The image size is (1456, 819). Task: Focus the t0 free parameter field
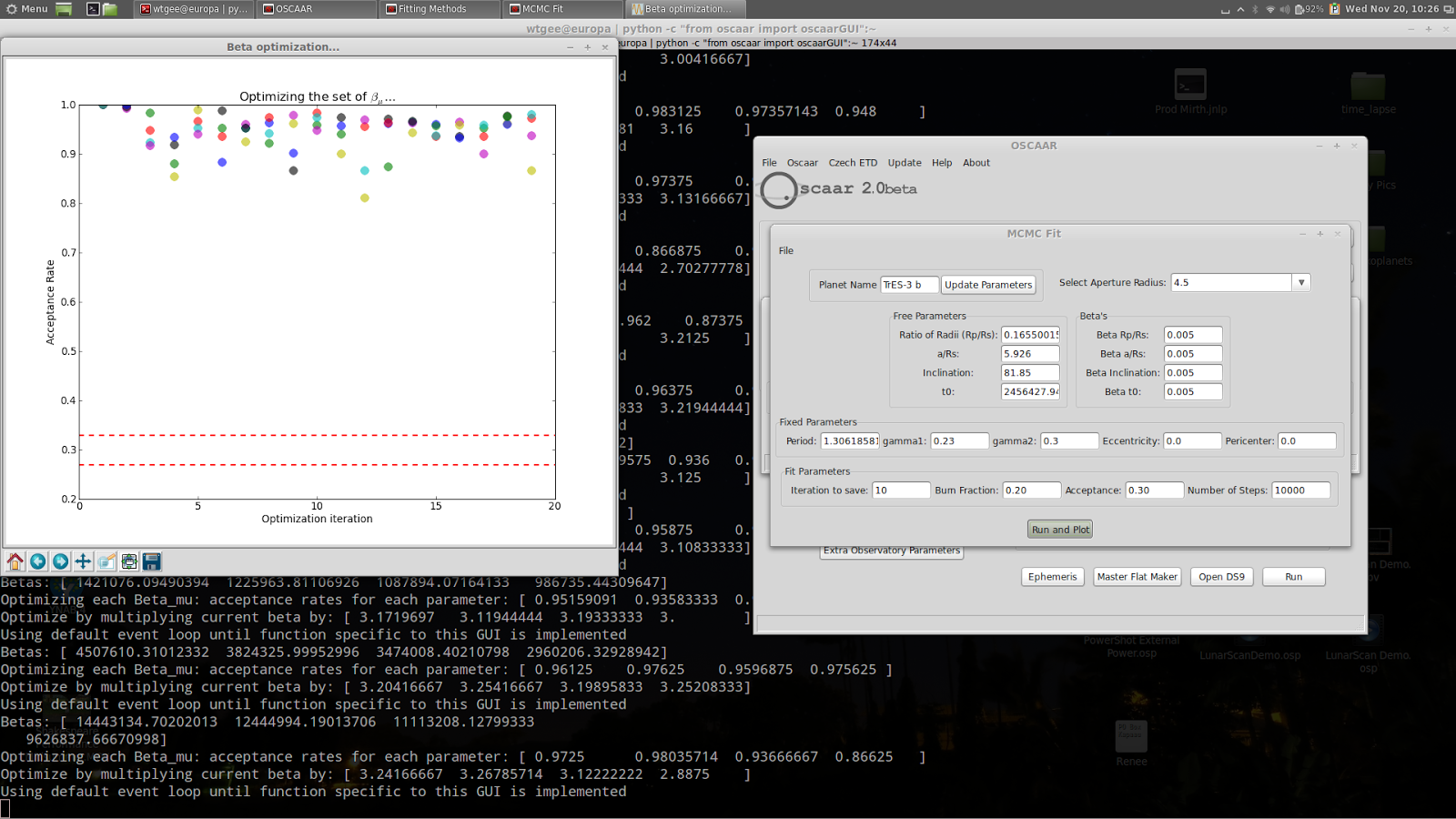click(x=1030, y=392)
